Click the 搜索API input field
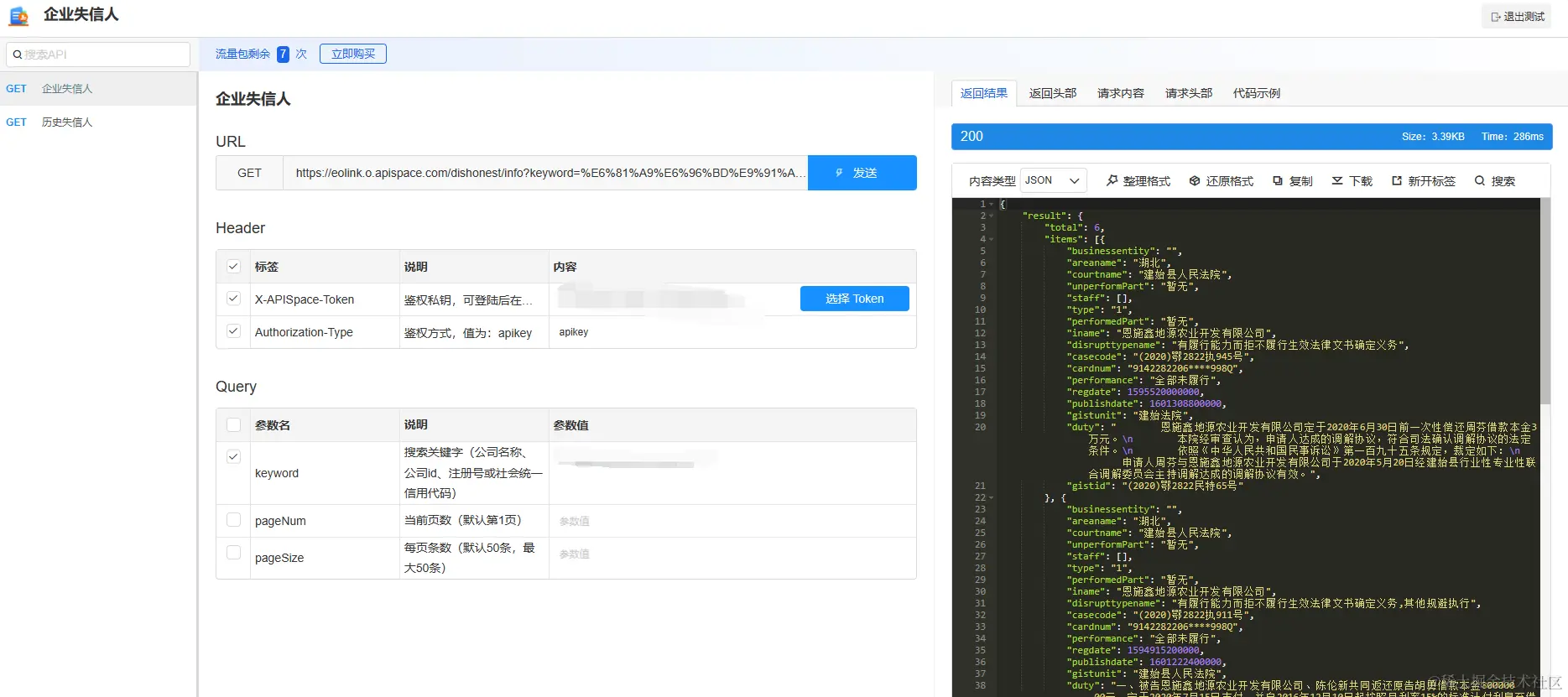Image resolution: width=1568 pixels, height=697 pixels. 98,55
